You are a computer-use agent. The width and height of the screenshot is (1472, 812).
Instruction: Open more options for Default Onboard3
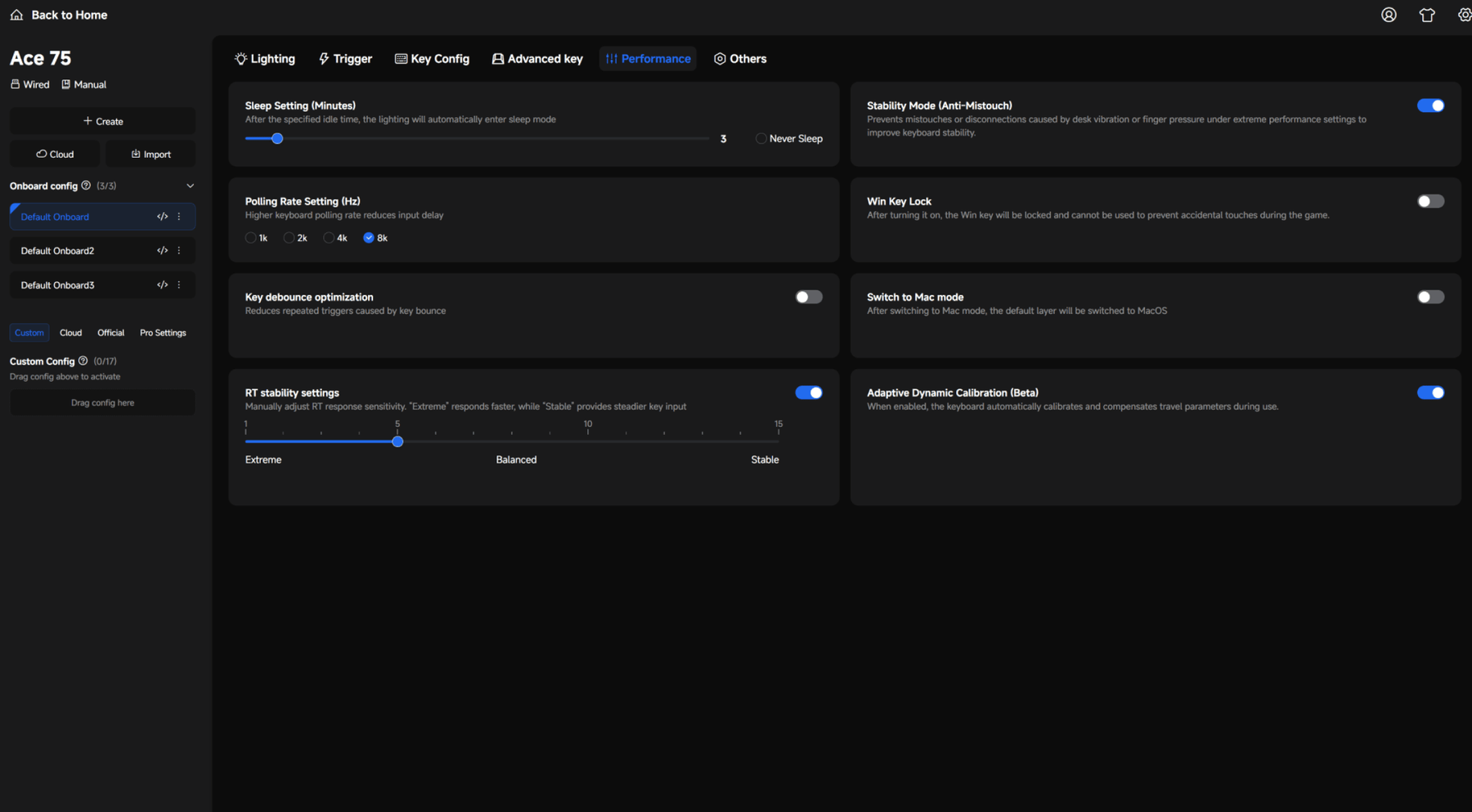pyautogui.click(x=179, y=285)
